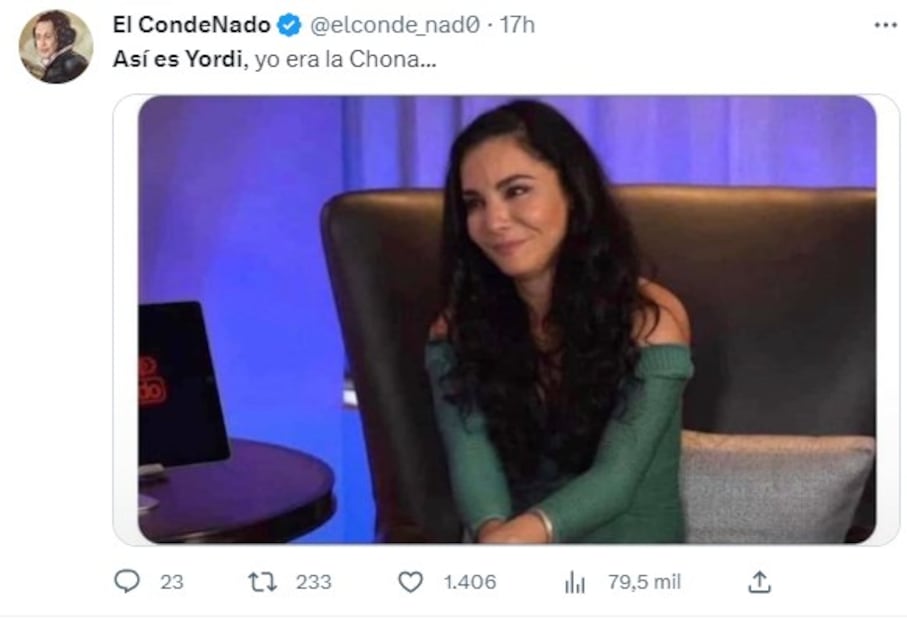Open El CondeNado's profile avatar
The height and width of the screenshot is (620, 907).
point(56,46)
